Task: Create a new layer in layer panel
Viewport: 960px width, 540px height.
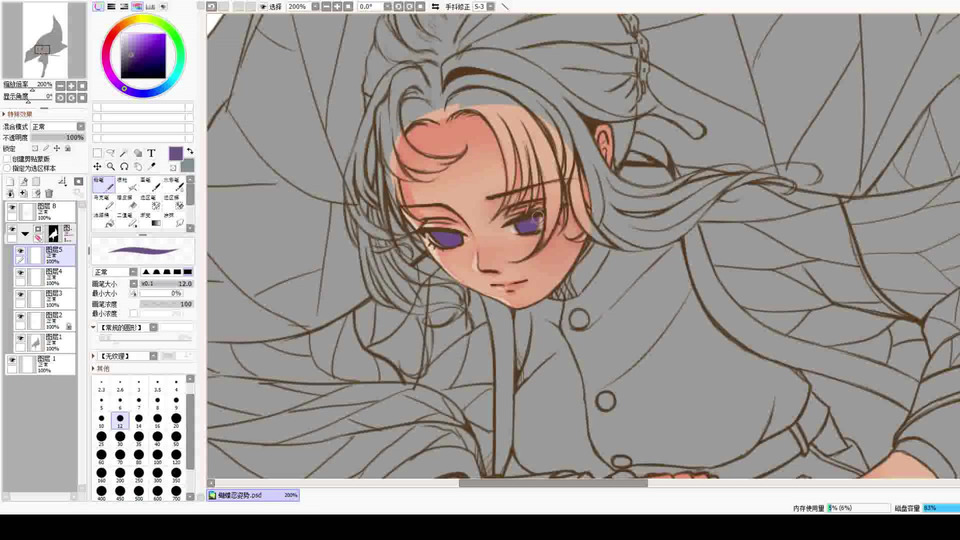Action: (10, 182)
